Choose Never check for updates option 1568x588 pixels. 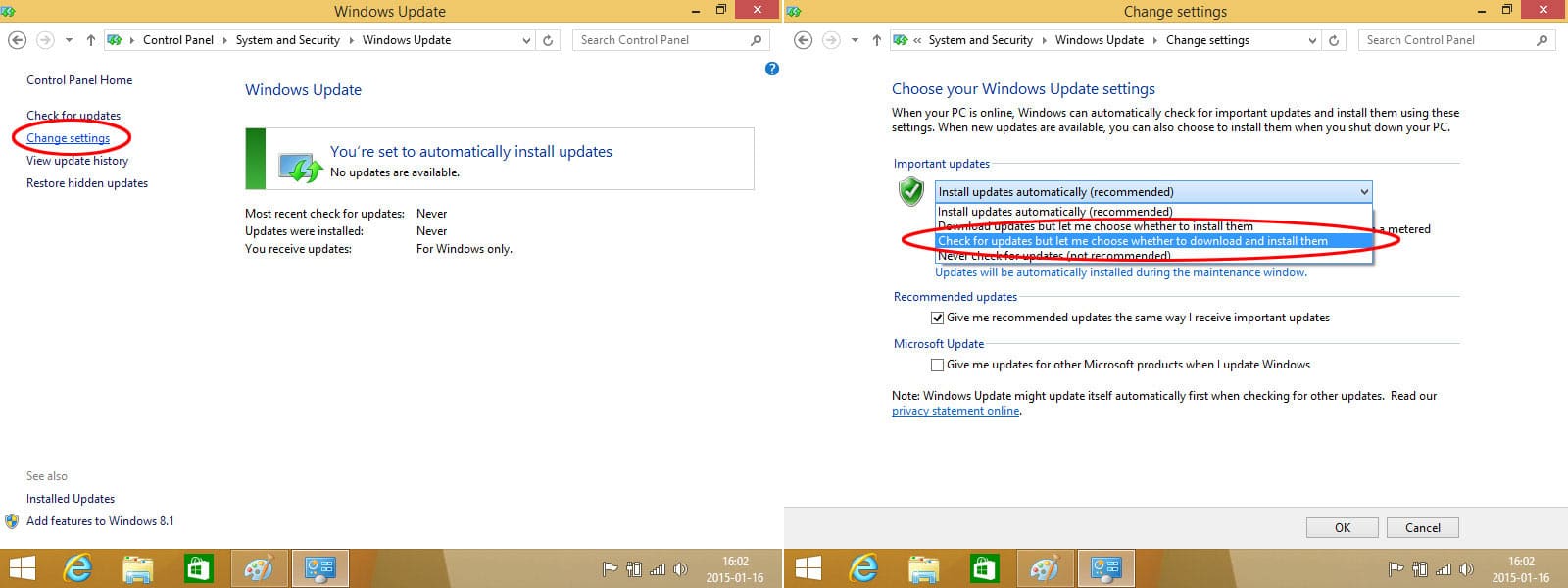click(1153, 256)
